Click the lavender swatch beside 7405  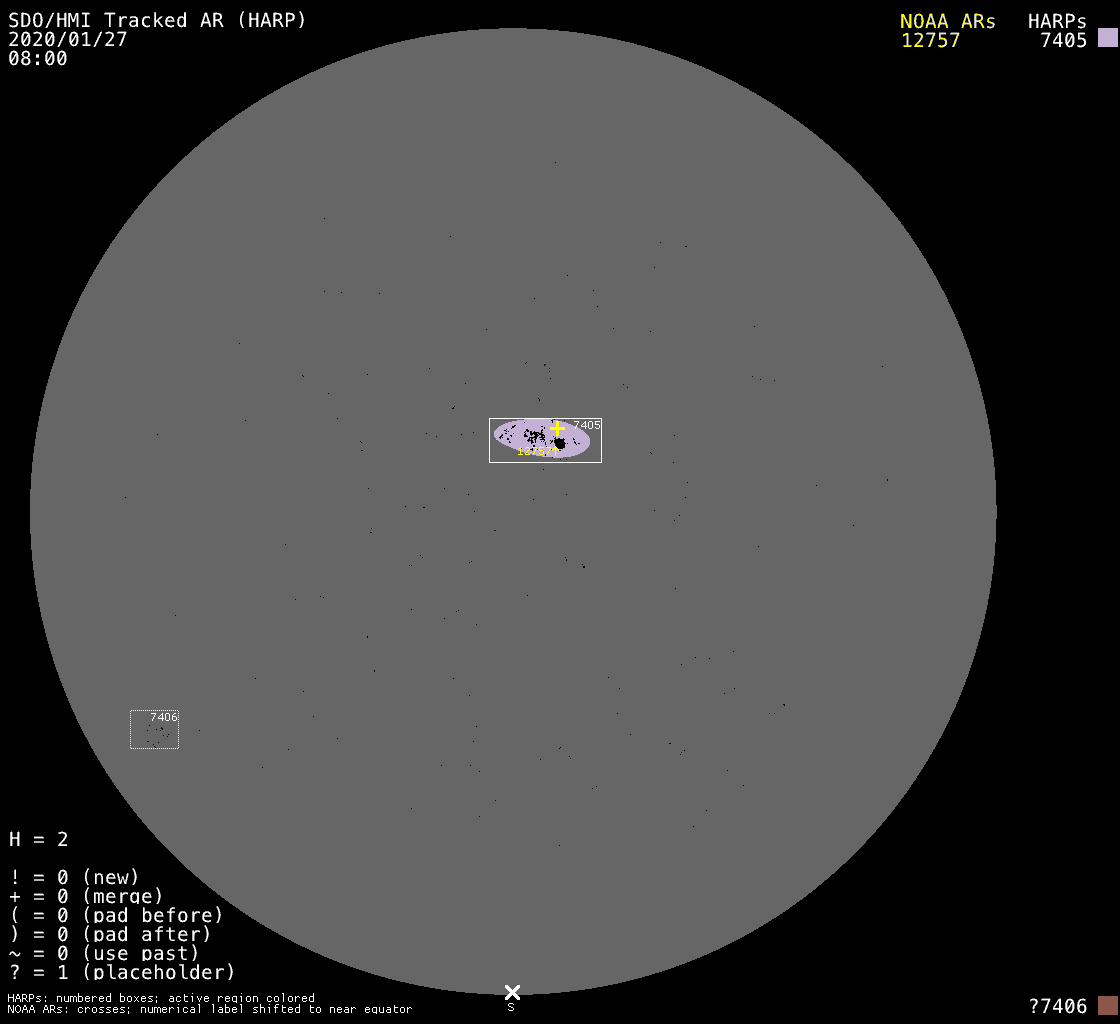click(1107, 38)
